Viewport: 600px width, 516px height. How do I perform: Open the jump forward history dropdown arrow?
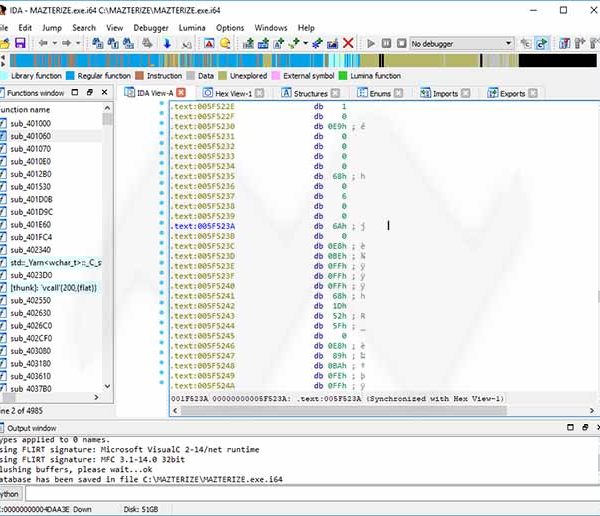[78, 43]
